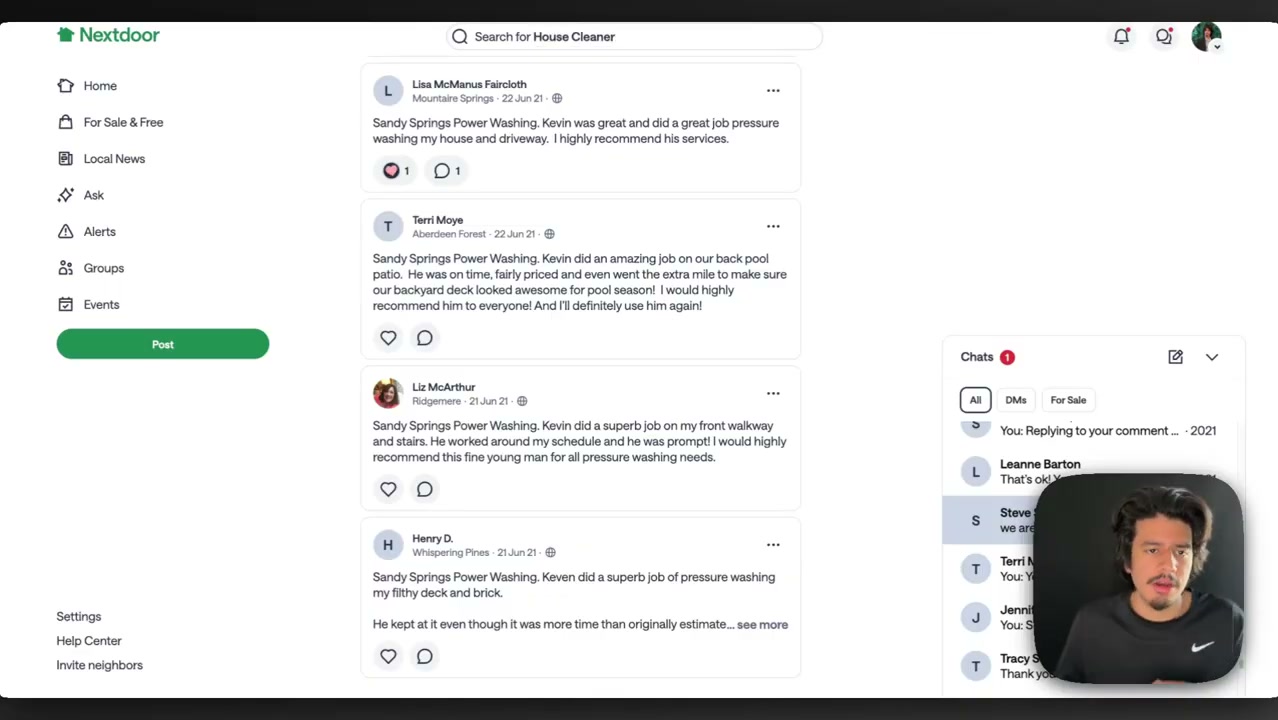Open options menu on Lisa McManus Faircloth post
The width and height of the screenshot is (1278, 720).
pyautogui.click(x=773, y=91)
